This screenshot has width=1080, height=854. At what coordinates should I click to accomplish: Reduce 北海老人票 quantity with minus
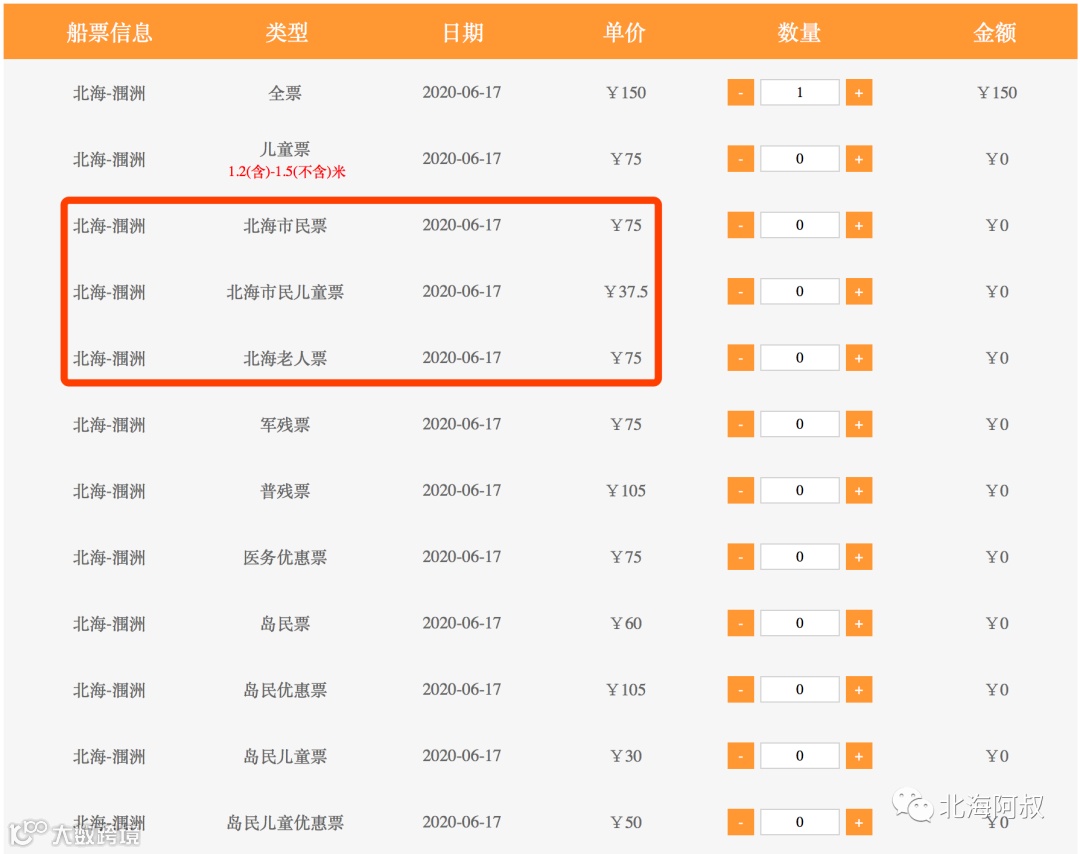pos(740,358)
